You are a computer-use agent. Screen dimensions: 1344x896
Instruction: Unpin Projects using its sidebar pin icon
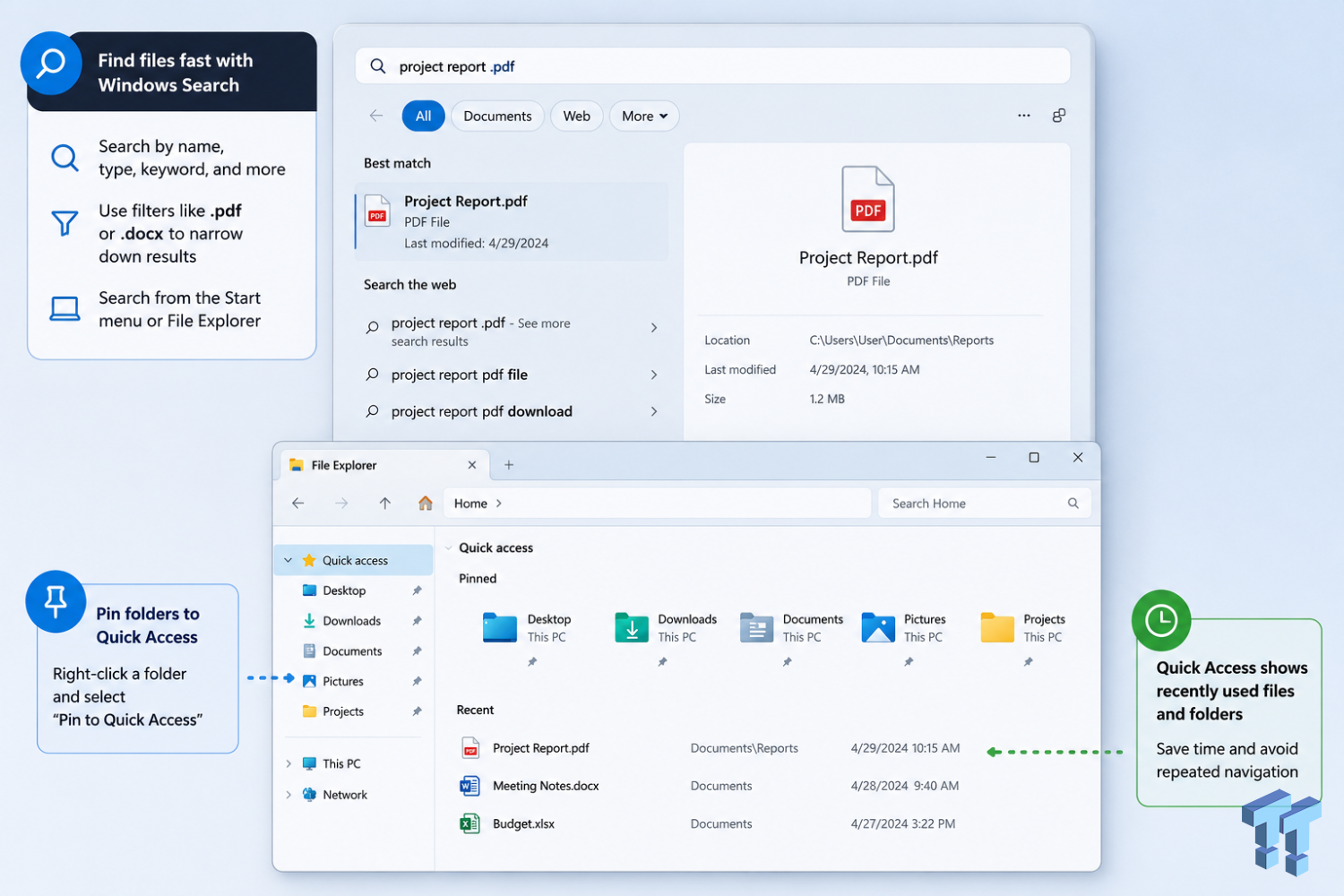pos(417,711)
